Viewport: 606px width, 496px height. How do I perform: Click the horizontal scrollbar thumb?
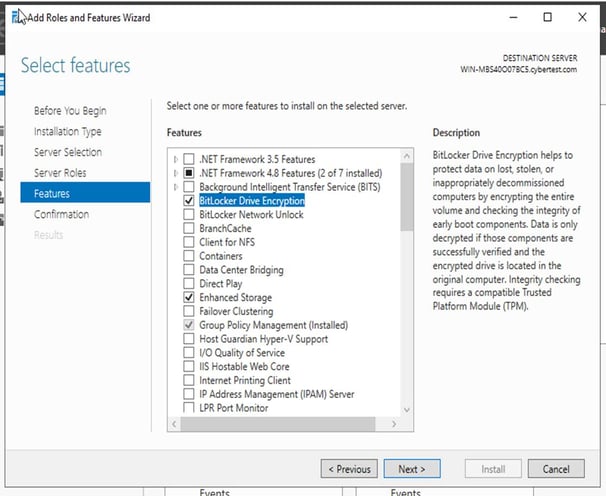[278, 424]
